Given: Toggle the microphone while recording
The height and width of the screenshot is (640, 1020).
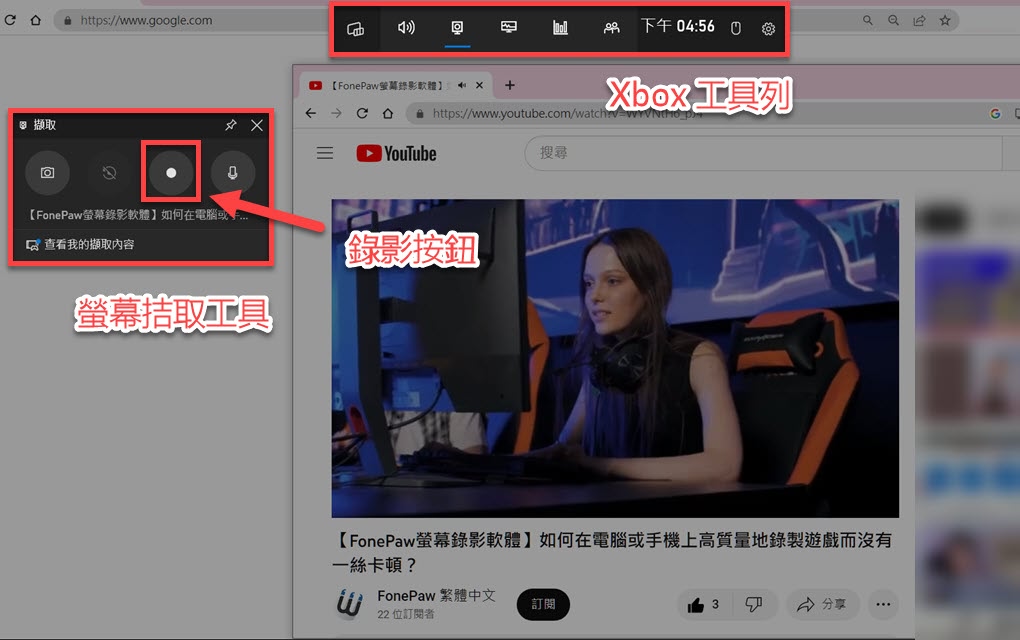Looking at the screenshot, I should tap(232, 173).
